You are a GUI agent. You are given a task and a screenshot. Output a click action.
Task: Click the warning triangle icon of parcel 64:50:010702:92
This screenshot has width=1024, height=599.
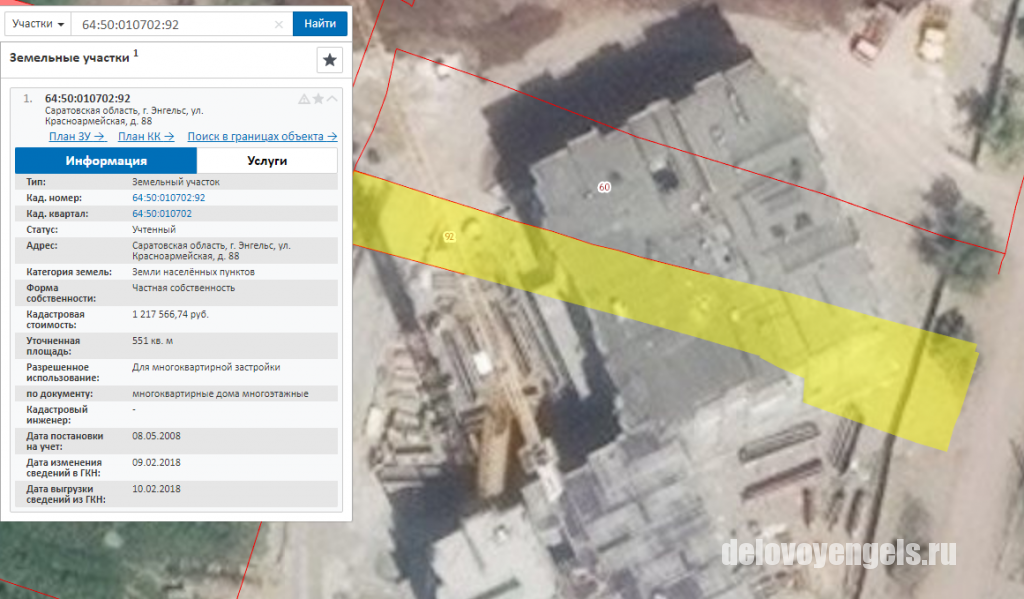click(304, 99)
